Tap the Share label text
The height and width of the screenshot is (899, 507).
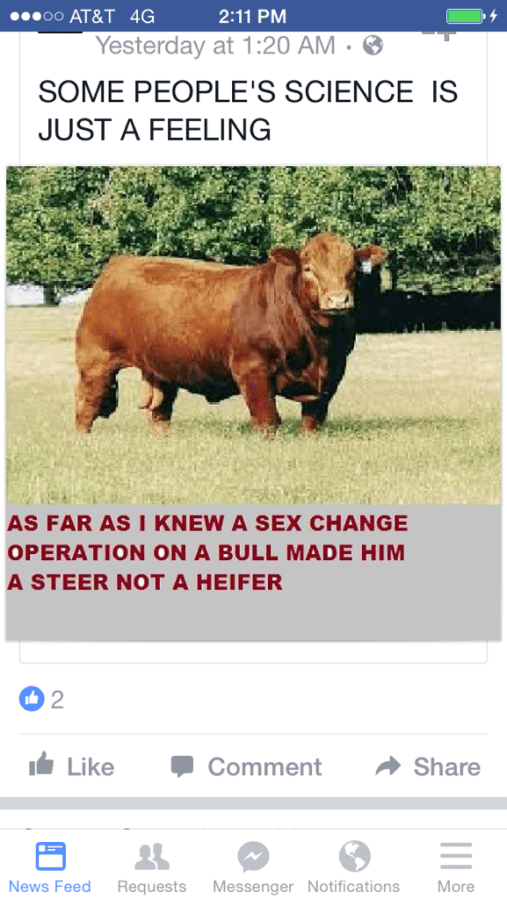pyautogui.click(x=447, y=767)
